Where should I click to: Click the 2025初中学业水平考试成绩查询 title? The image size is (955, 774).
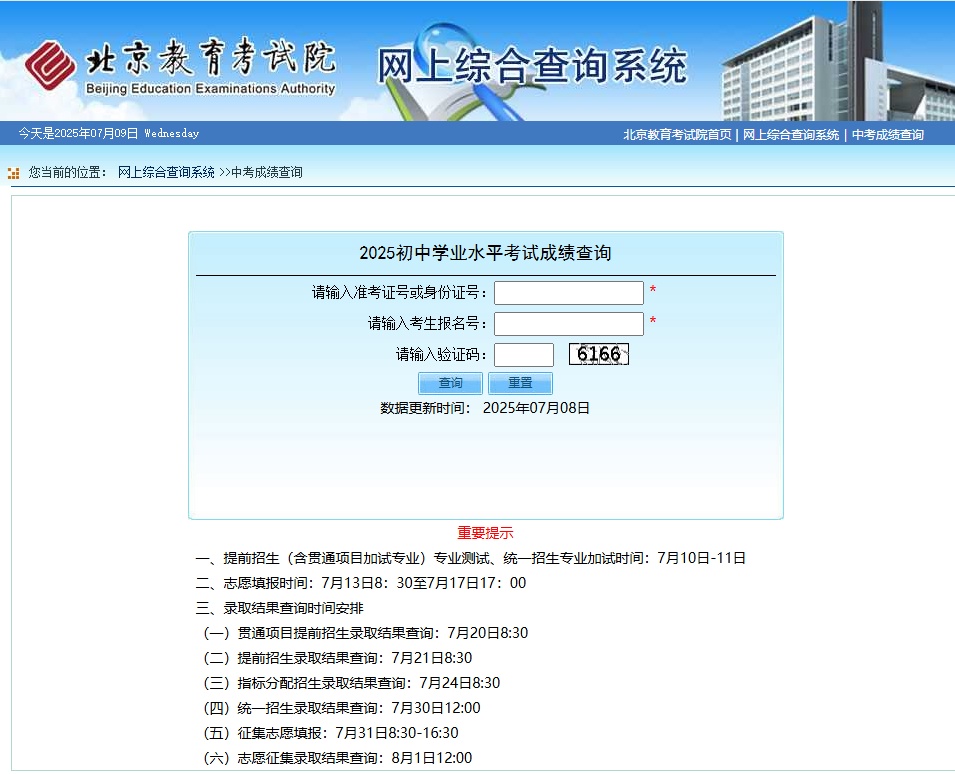485,251
